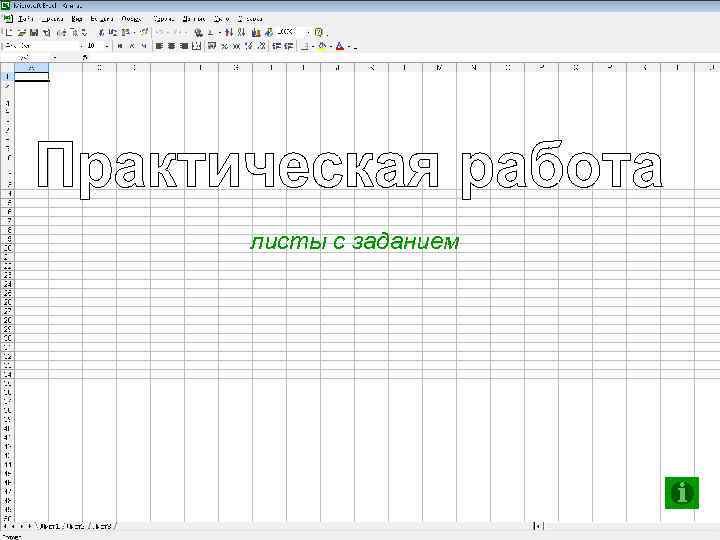The height and width of the screenshot is (540, 720).
Task: Create a new workbook from the toolbar
Action: 9,32
